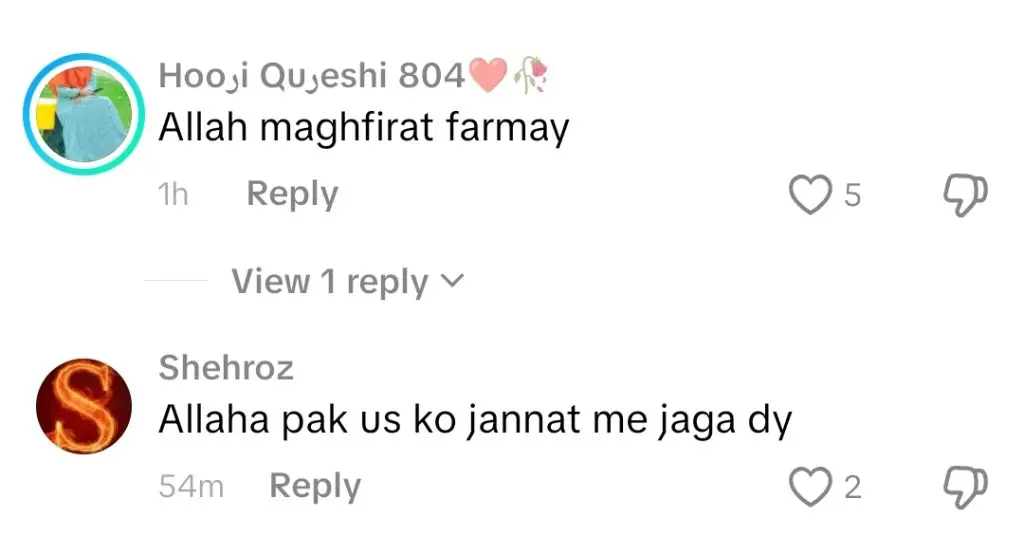The height and width of the screenshot is (554, 1024).
Task: Like Shehroz's comment with the heart
Action: [x=810, y=487]
